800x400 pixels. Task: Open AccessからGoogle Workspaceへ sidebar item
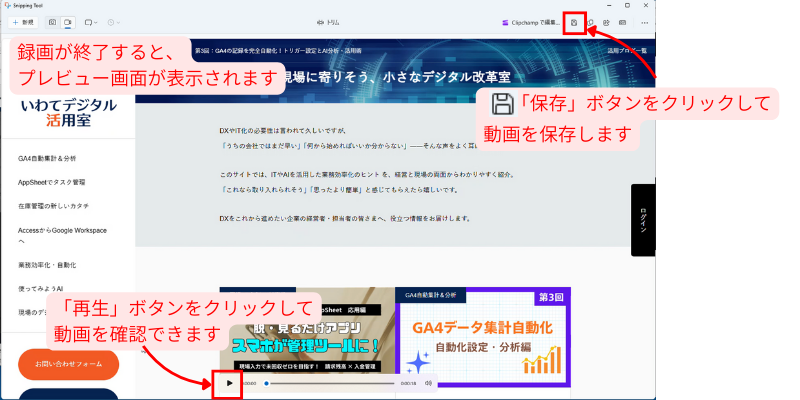point(62,235)
